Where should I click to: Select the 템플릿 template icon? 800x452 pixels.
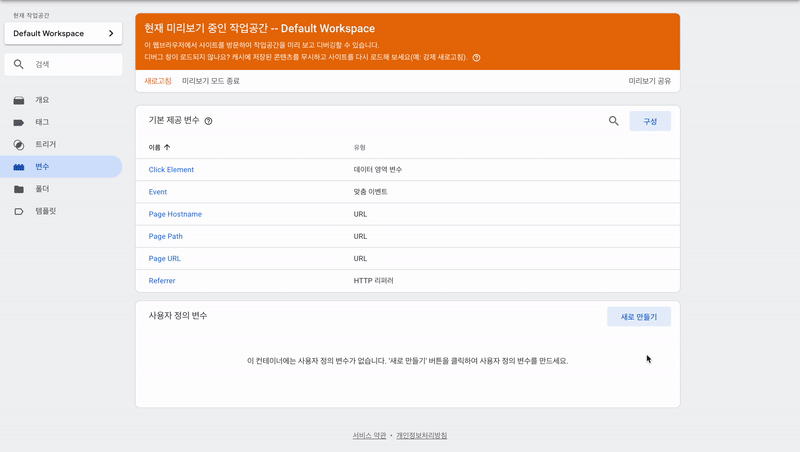click(19, 211)
